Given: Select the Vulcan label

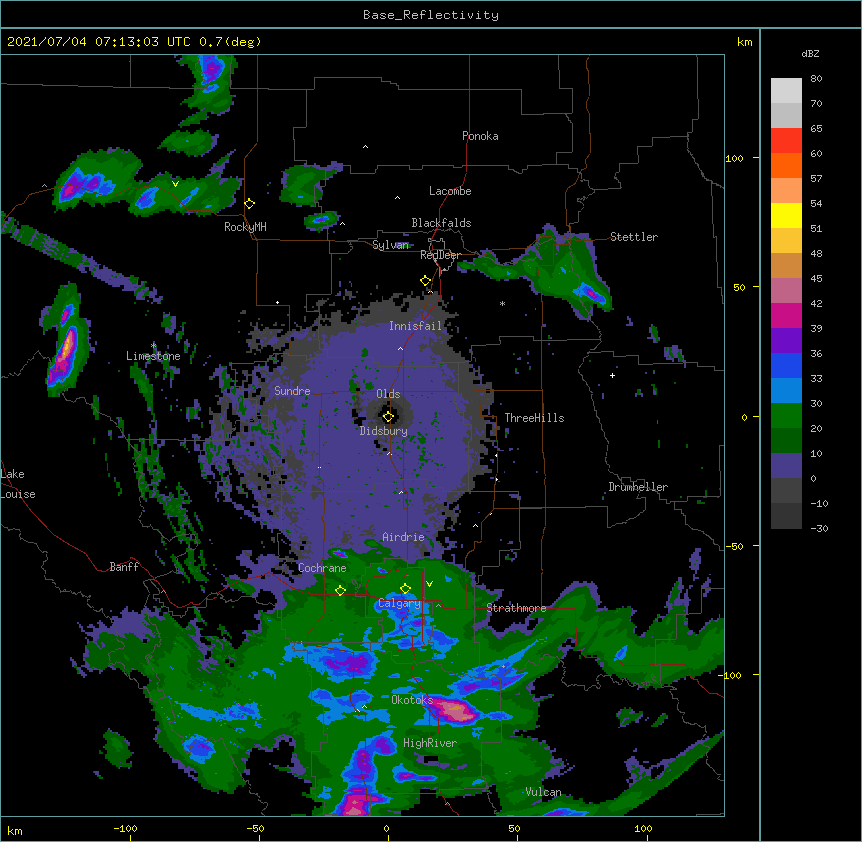Looking at the screenshot, I should [x=543, y=792].
